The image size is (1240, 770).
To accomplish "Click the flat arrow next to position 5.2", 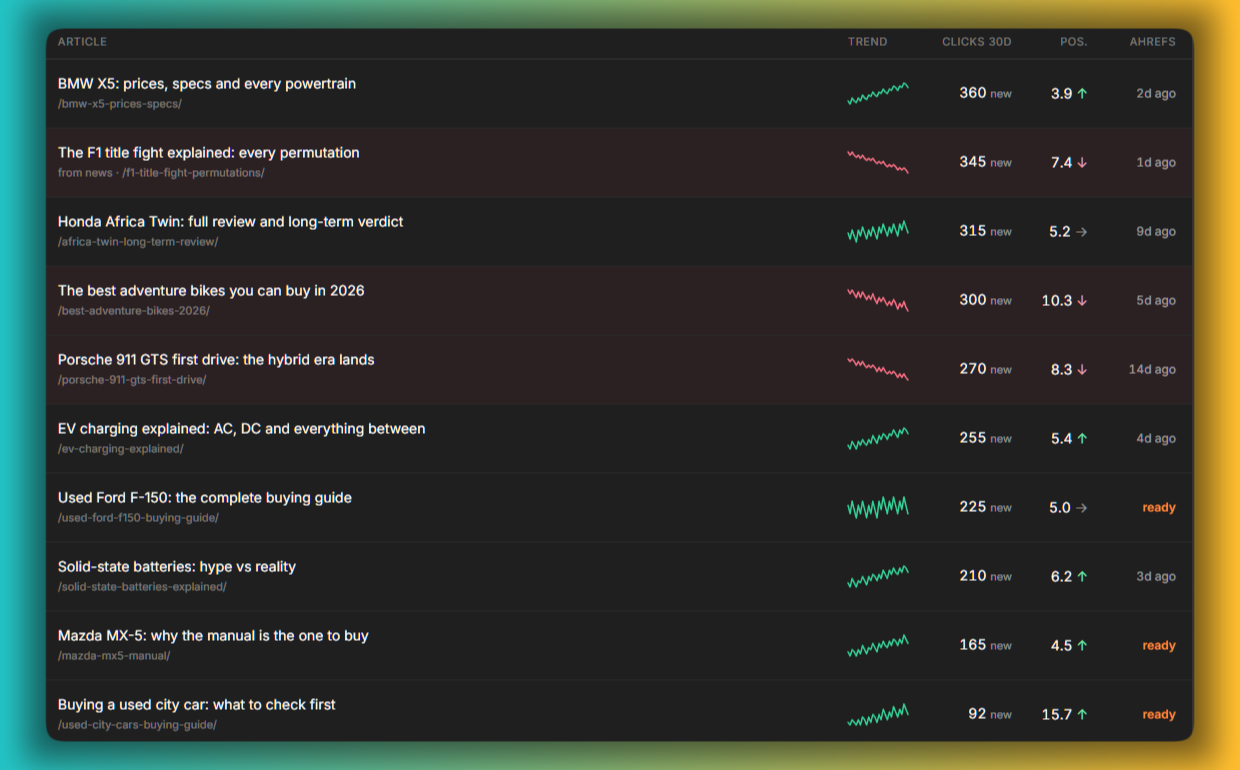I will point(1082,231).
